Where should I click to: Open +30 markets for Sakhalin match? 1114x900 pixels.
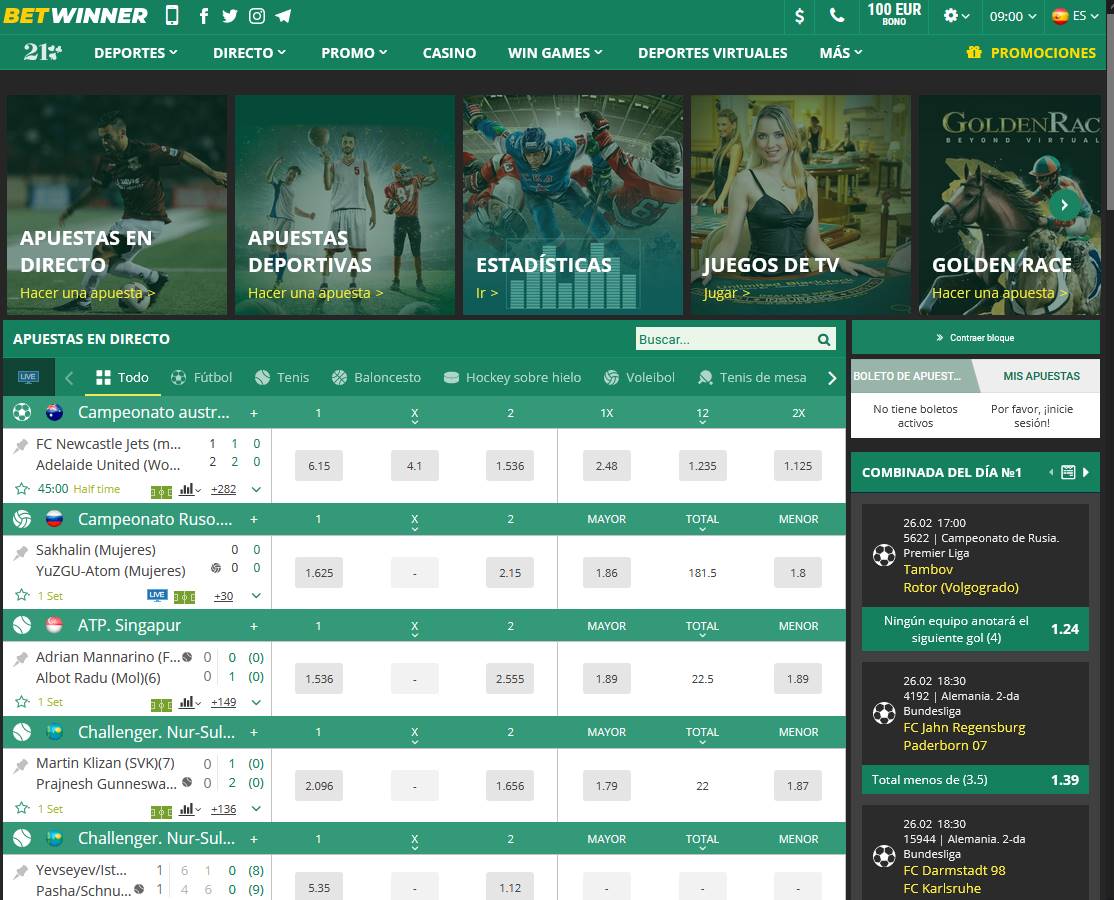coord(223,596)
